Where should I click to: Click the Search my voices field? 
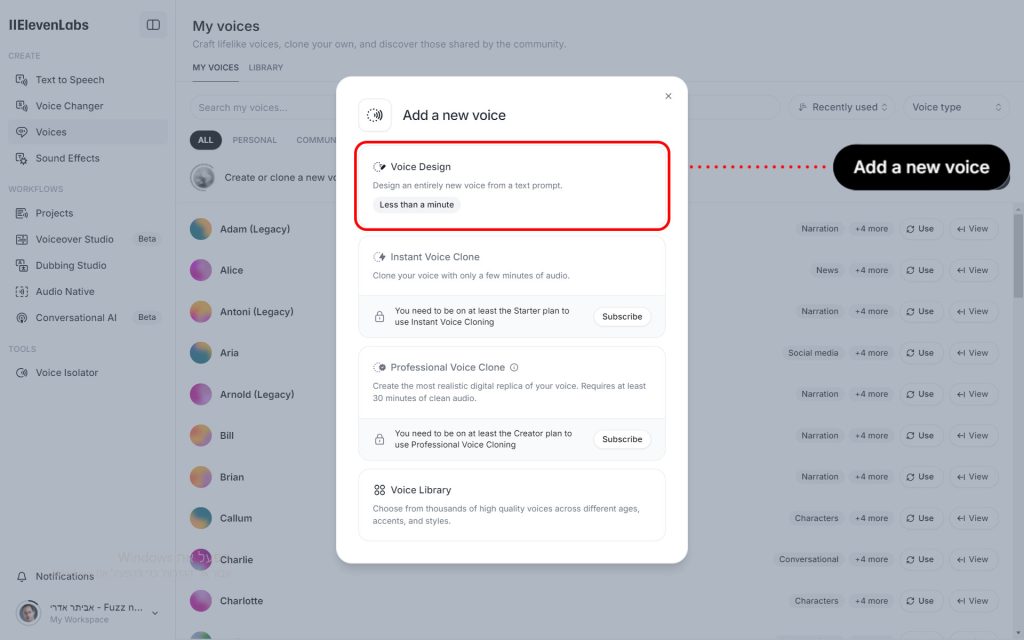260,107
